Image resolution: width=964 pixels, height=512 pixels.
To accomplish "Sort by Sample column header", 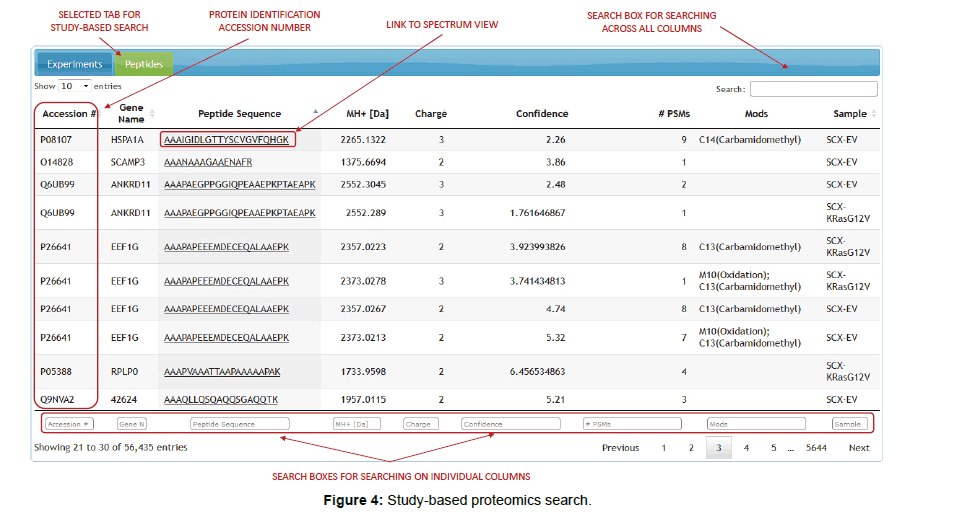I will coord(850,114).
